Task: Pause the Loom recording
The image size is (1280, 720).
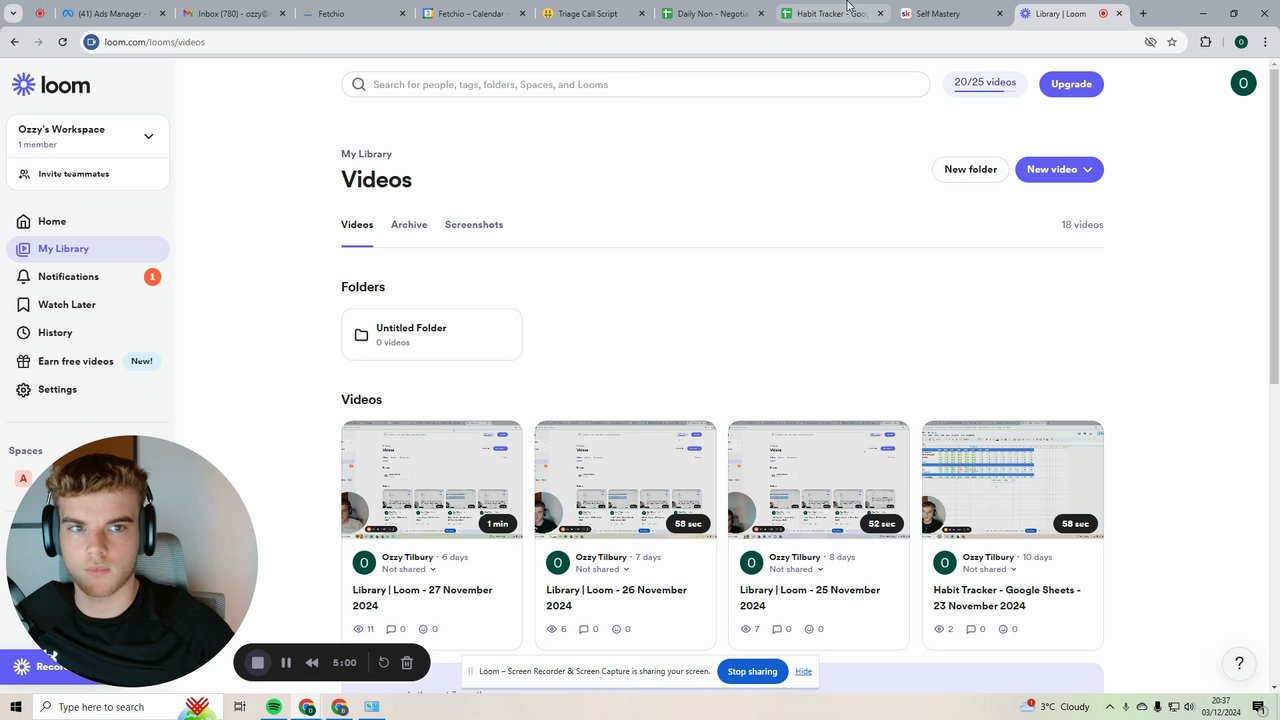Action: [x=286, y=662]
